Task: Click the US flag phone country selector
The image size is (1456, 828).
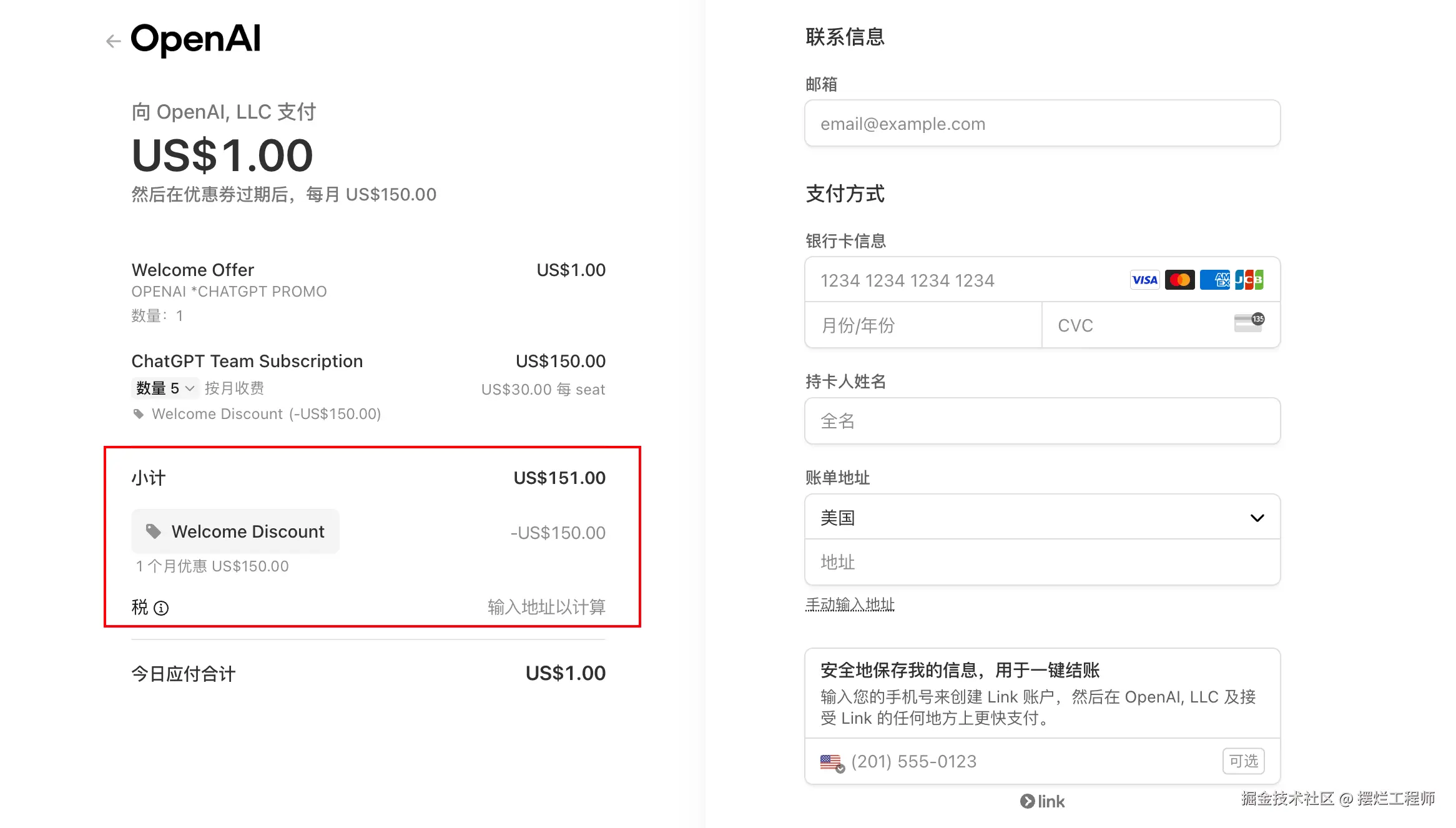Action: coord(832,762)
